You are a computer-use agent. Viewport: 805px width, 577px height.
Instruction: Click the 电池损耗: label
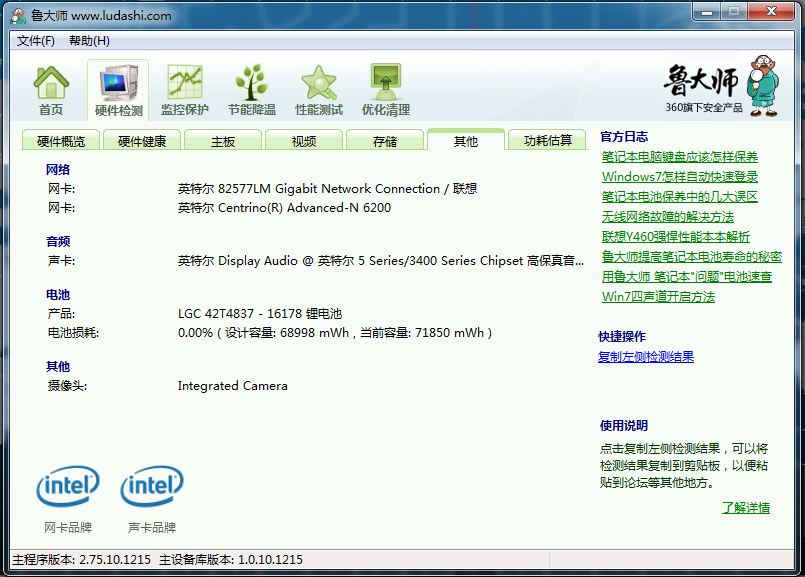click(73, 333)
